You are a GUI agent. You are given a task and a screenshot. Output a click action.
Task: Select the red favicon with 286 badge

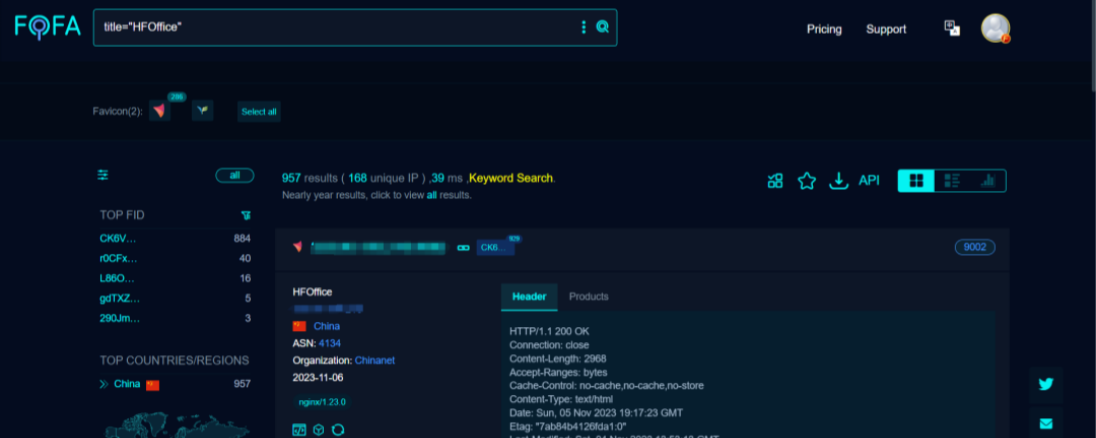point(160,111)
